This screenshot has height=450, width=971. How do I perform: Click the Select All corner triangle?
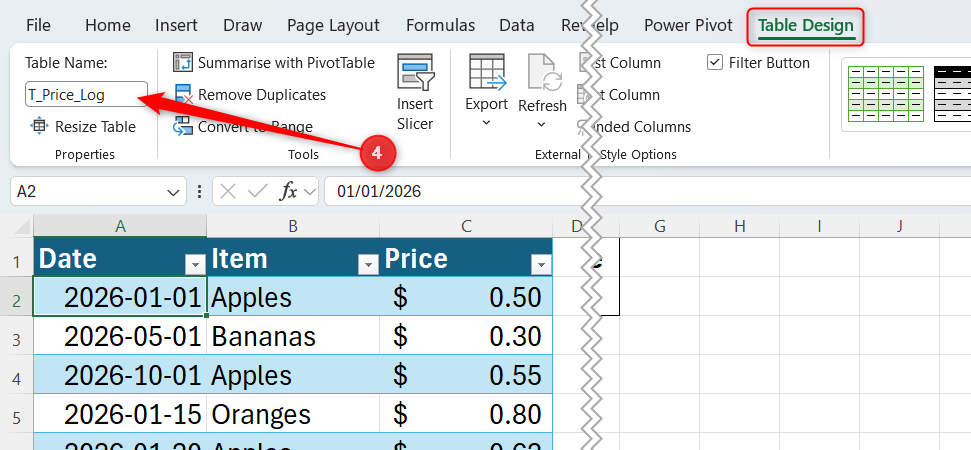pyautogui.click(x=22, y=227)
